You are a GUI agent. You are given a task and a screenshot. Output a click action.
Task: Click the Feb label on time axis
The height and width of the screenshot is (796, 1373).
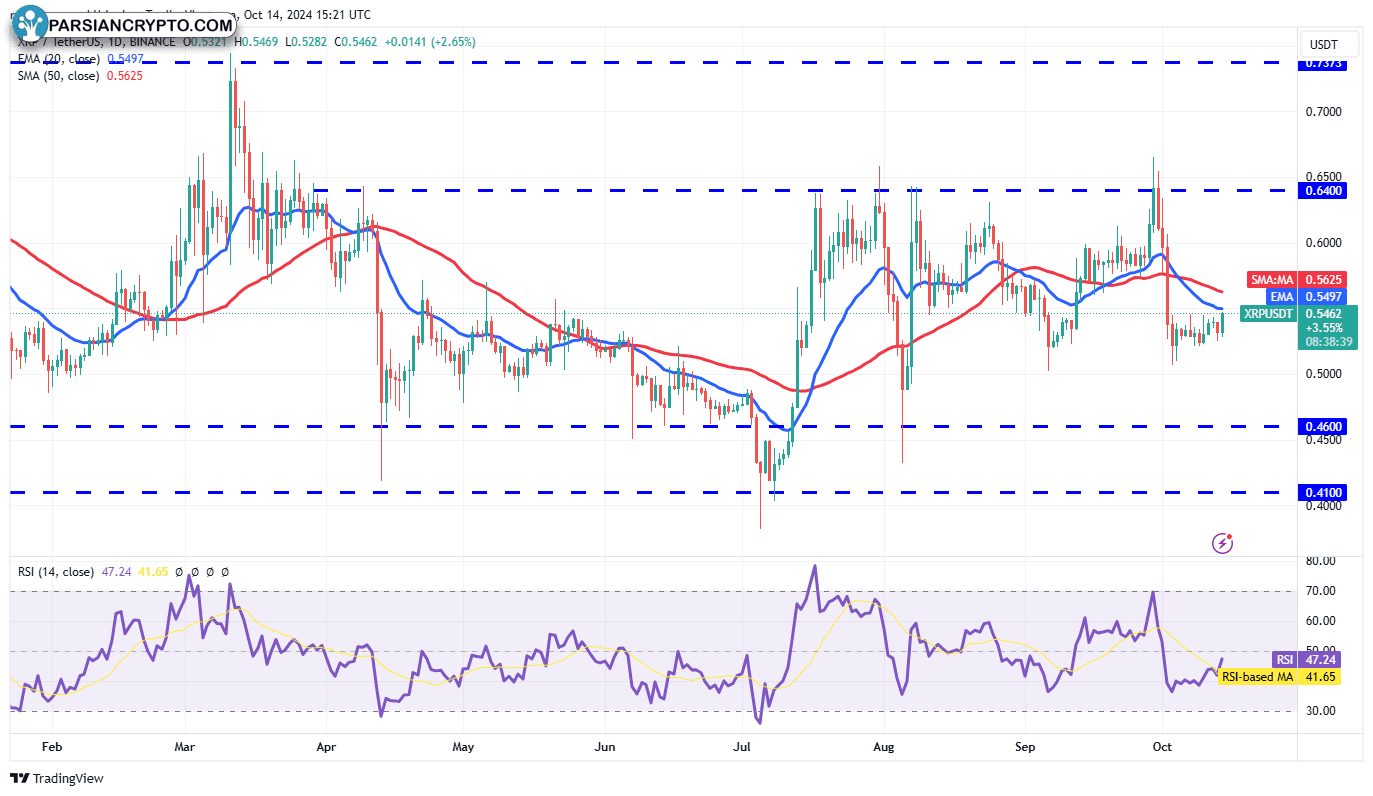pyautogui.click(x=52, y=746)
